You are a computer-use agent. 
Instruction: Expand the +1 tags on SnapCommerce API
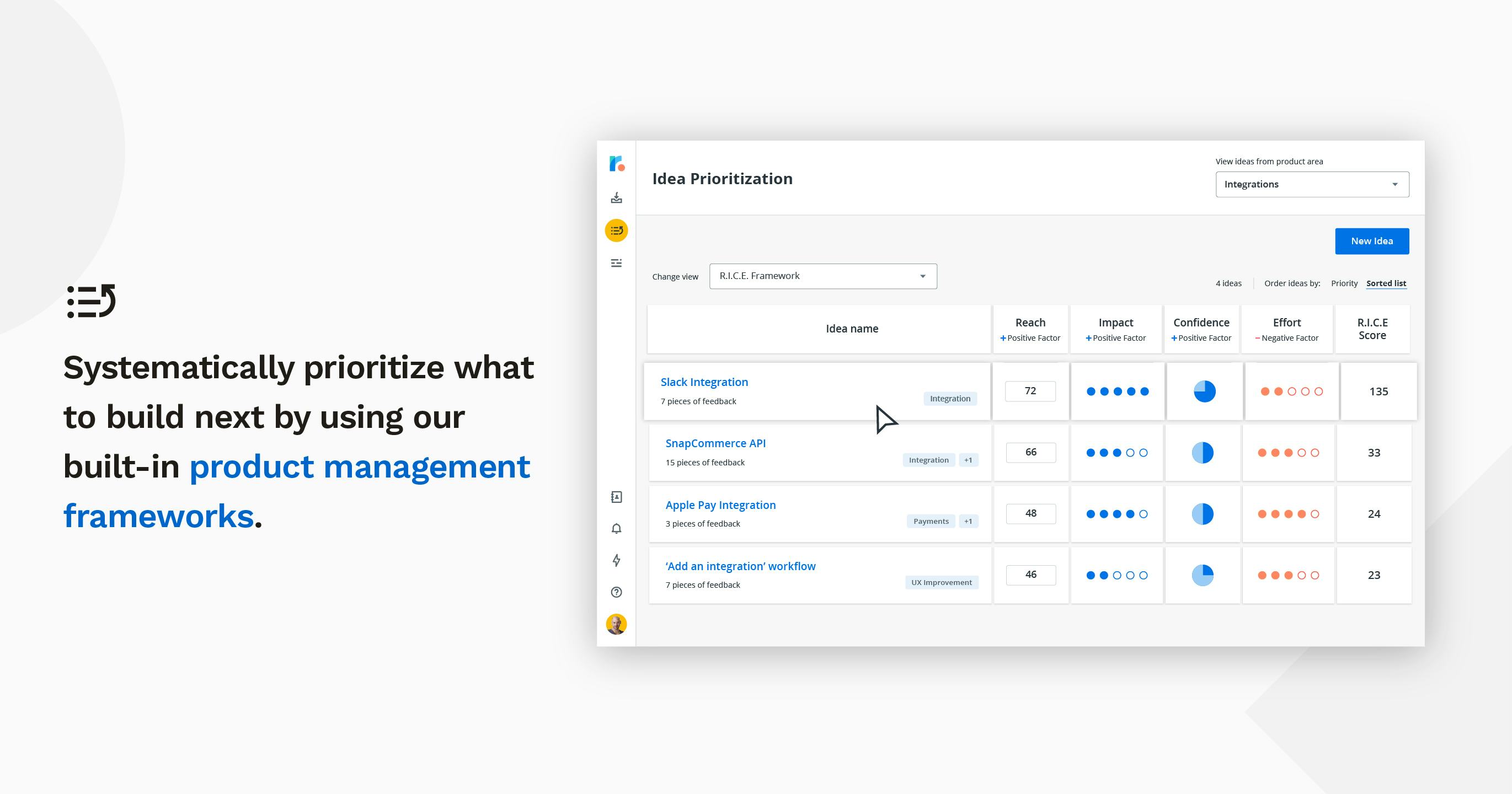[968, 460]
